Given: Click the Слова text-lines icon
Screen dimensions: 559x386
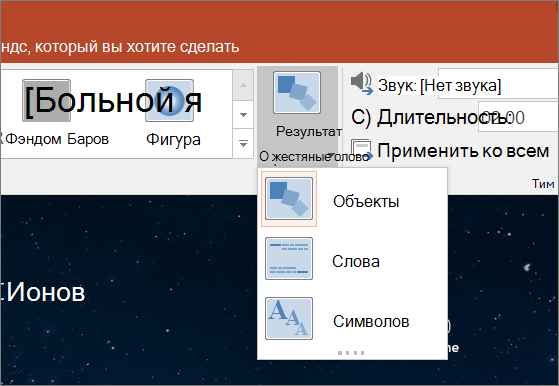Looking at the screenshot, I should [x=289, y=259].
